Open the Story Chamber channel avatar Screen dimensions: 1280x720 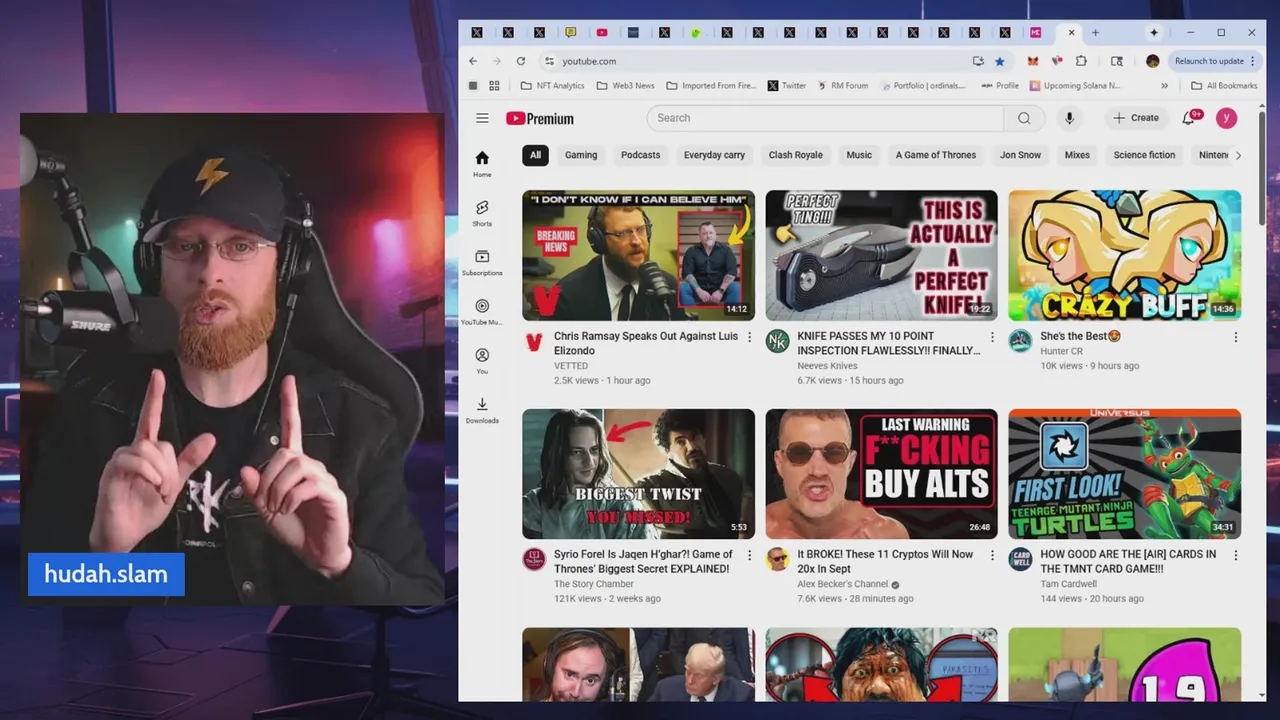(534, 560)
